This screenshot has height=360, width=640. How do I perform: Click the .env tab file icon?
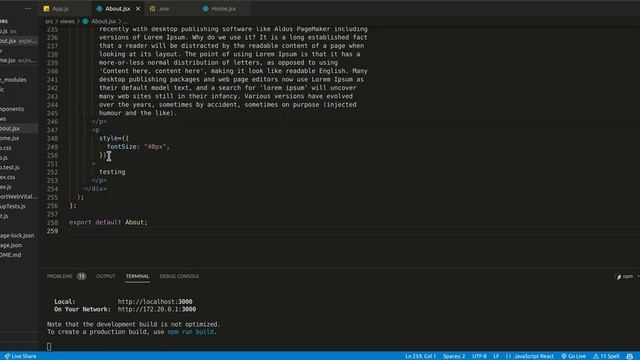[x=152, y=9]
